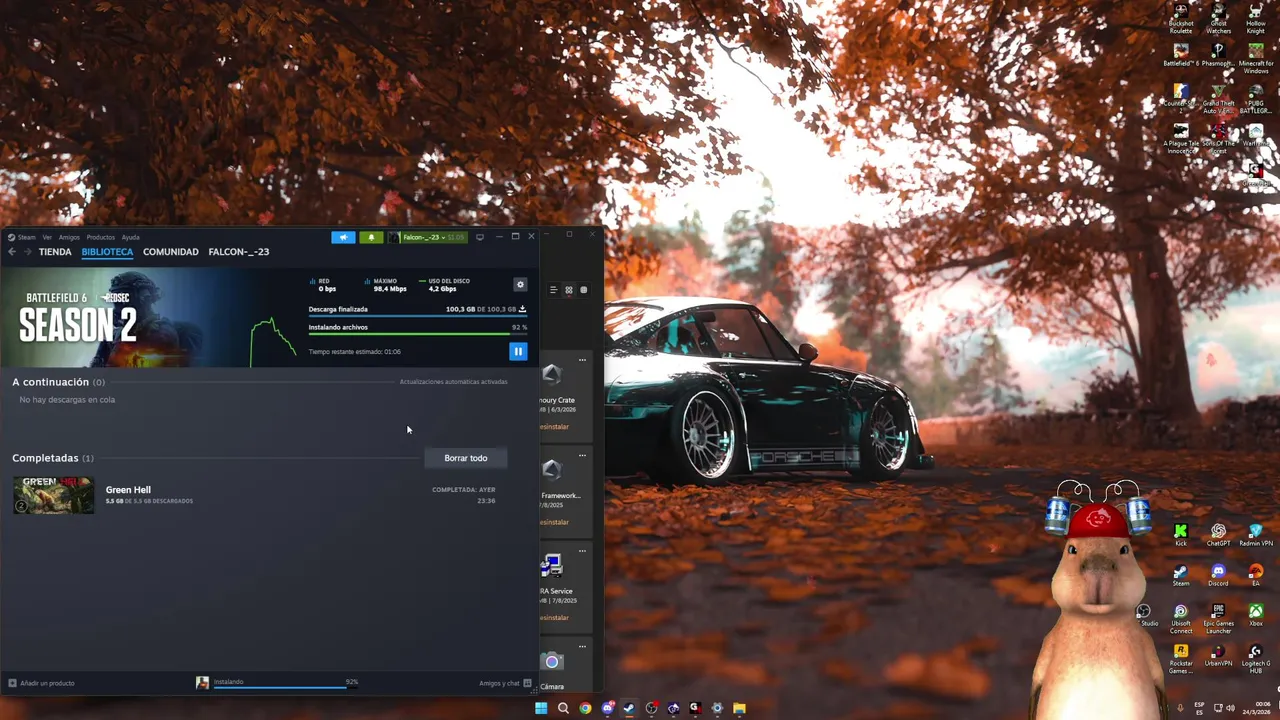Click the download icon next to 100,3 GB

522,309
